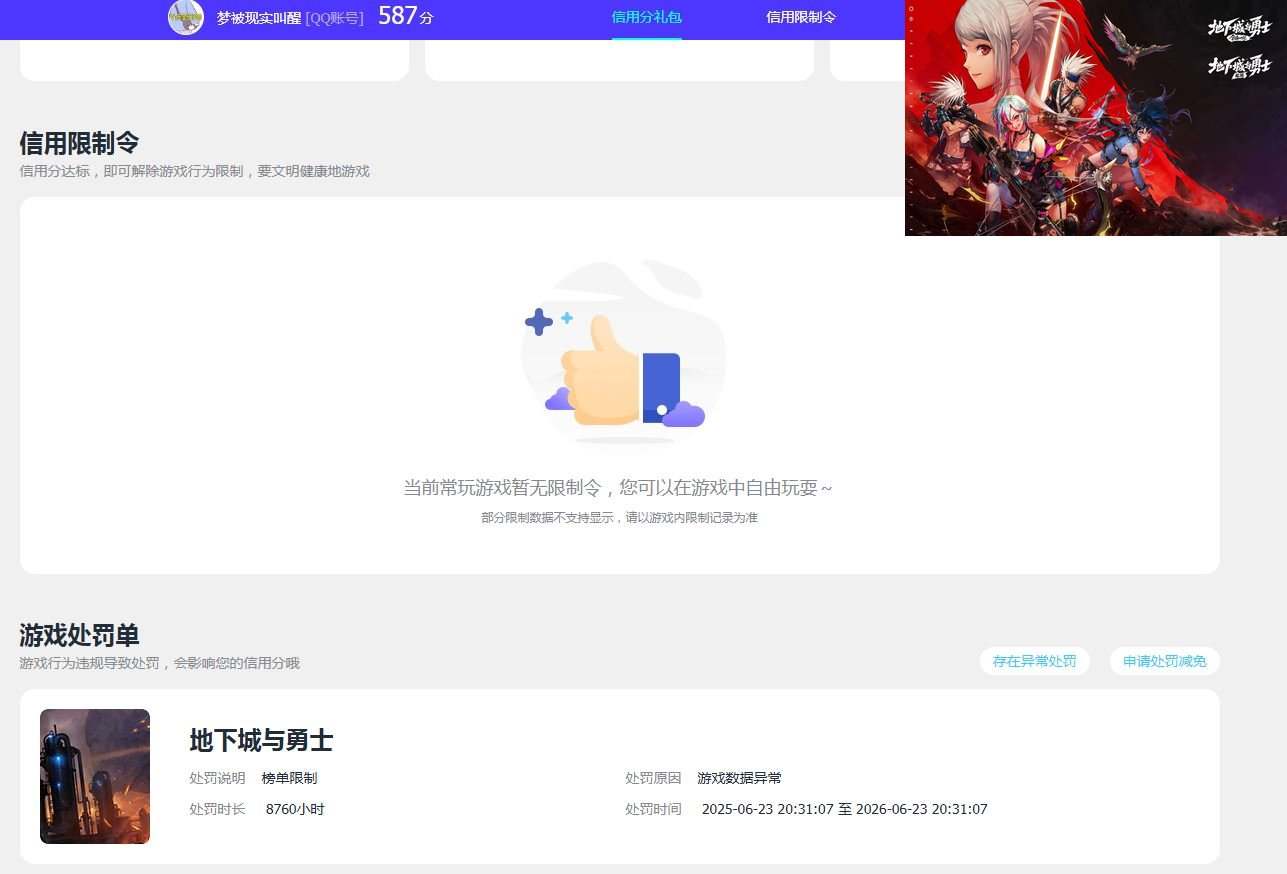
Task: Switch to the 信用限制令 tab
Action: pos(801,17)
